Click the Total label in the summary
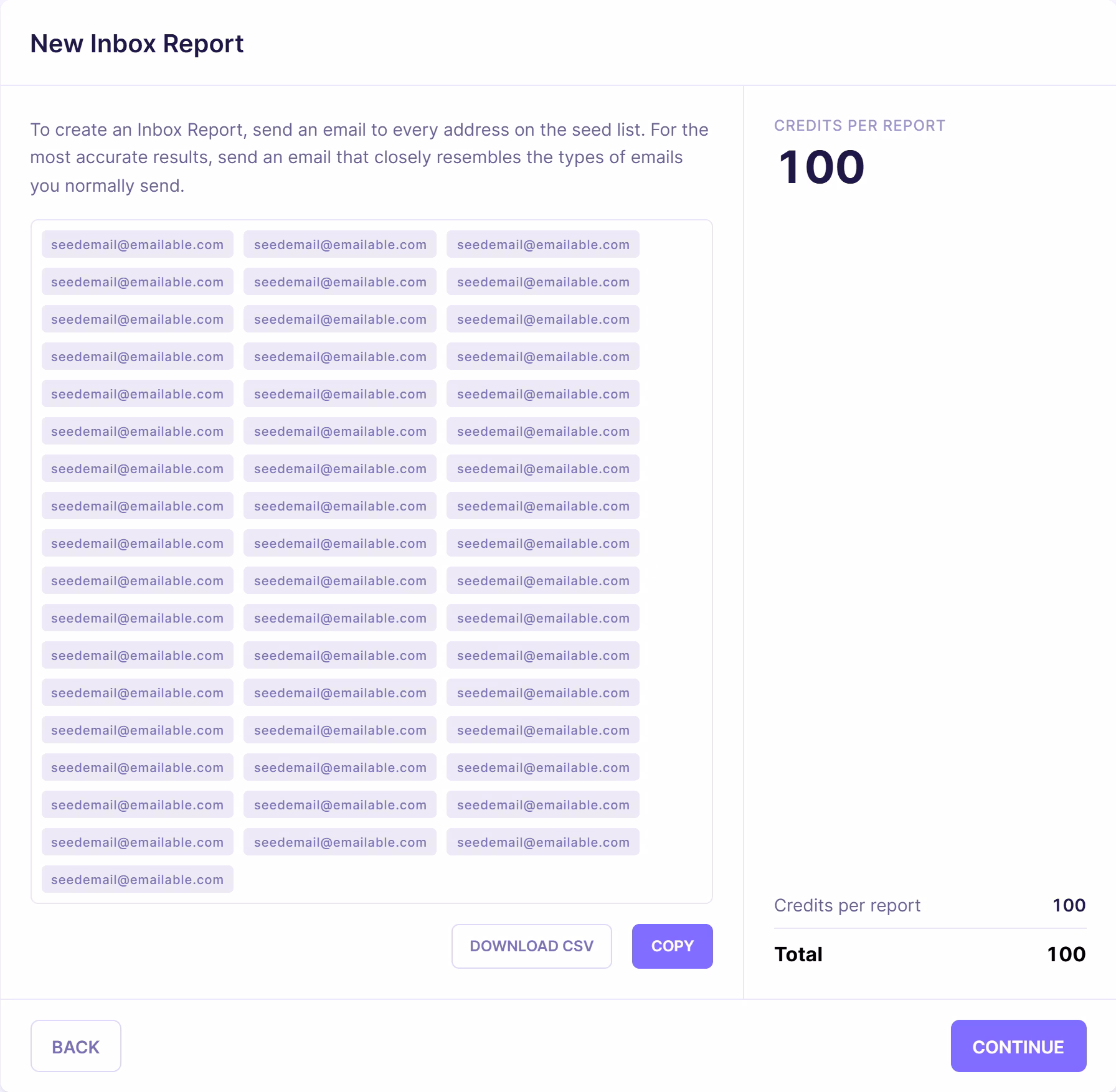 tap(798, 954)
